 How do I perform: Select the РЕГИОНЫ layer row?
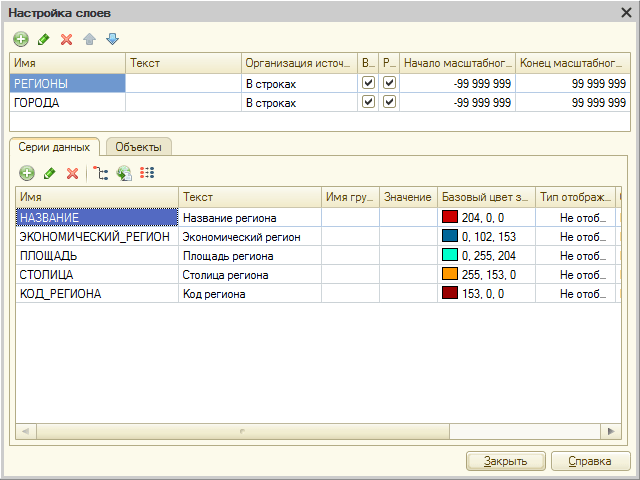click(x=320, y=83)
